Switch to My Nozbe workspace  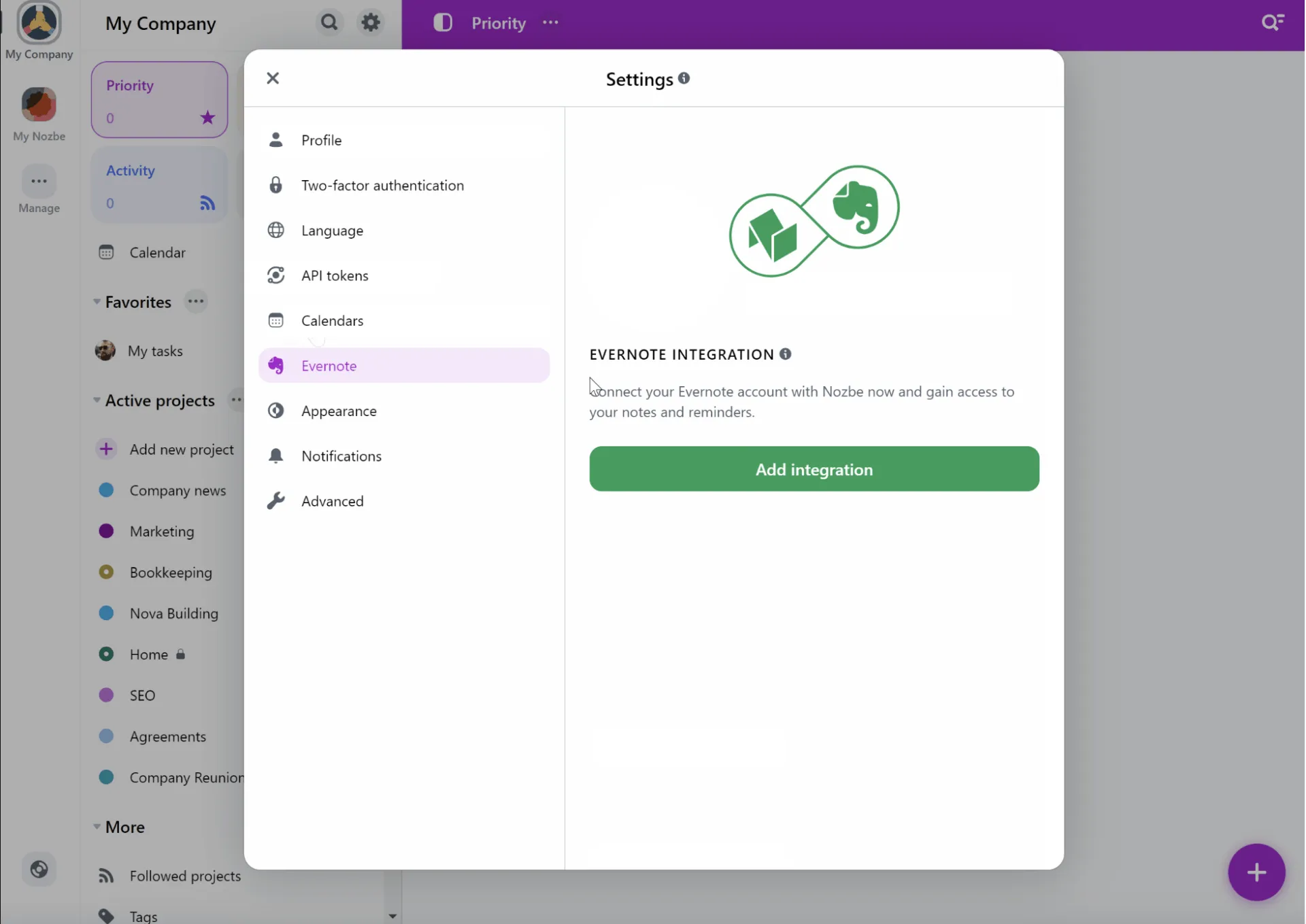39,104
